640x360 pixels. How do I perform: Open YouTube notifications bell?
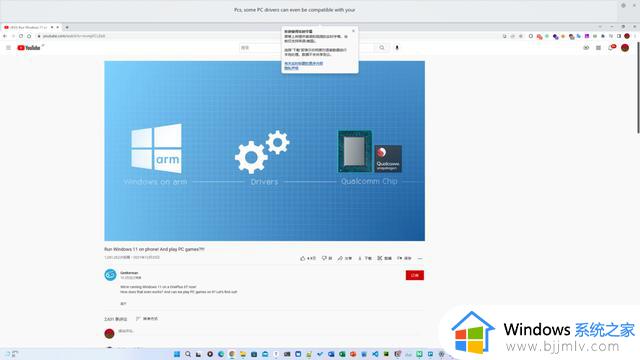click(611, 48)
